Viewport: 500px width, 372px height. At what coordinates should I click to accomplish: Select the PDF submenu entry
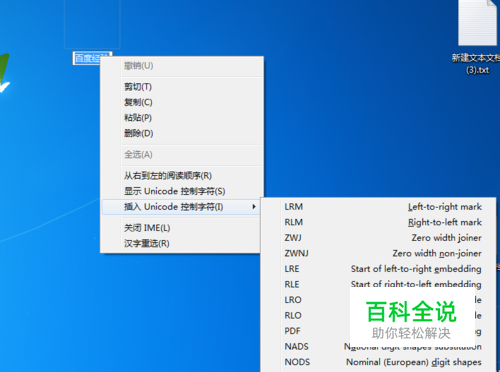point(378,331)
